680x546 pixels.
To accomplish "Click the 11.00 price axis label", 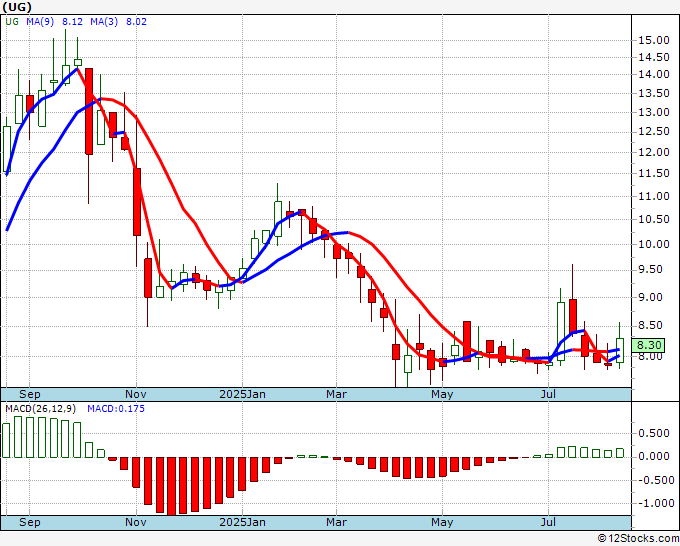I will click(x=654, y=196).
